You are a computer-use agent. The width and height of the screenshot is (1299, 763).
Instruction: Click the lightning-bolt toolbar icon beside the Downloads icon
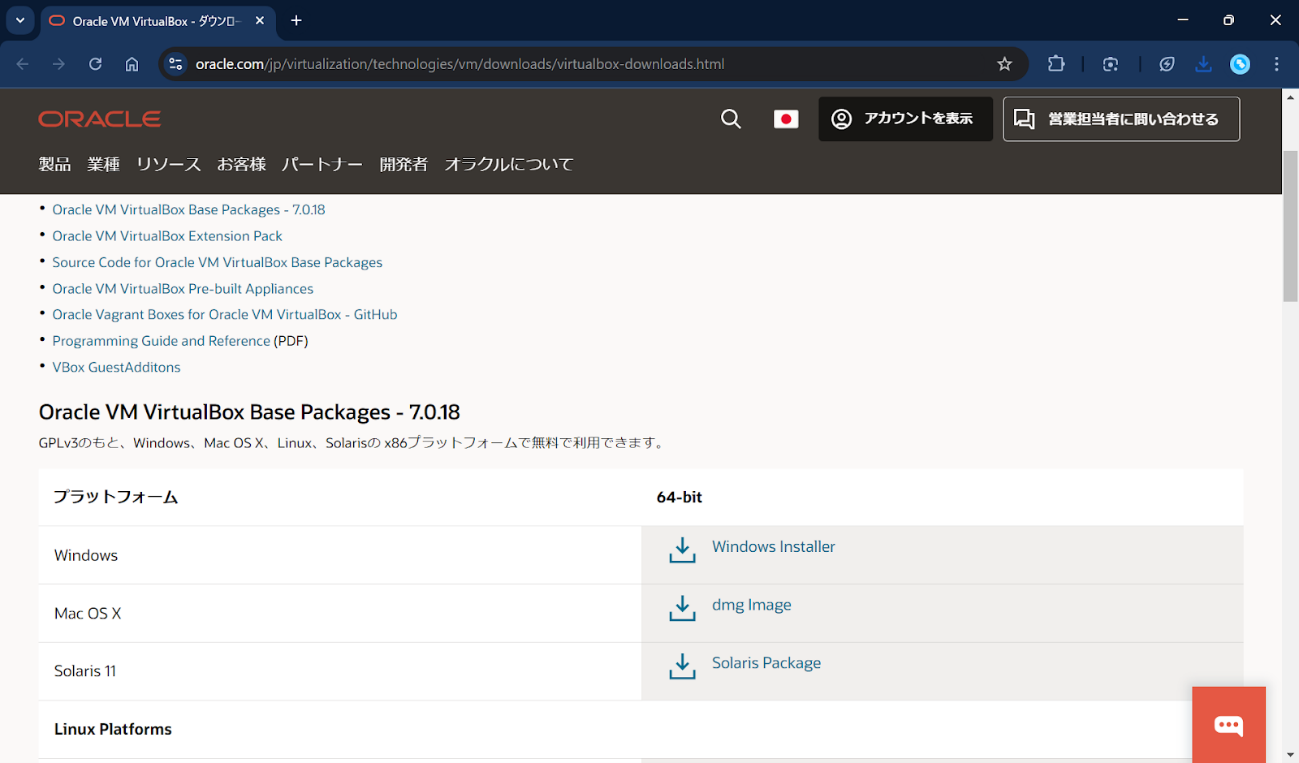[x=1167, y=64]
